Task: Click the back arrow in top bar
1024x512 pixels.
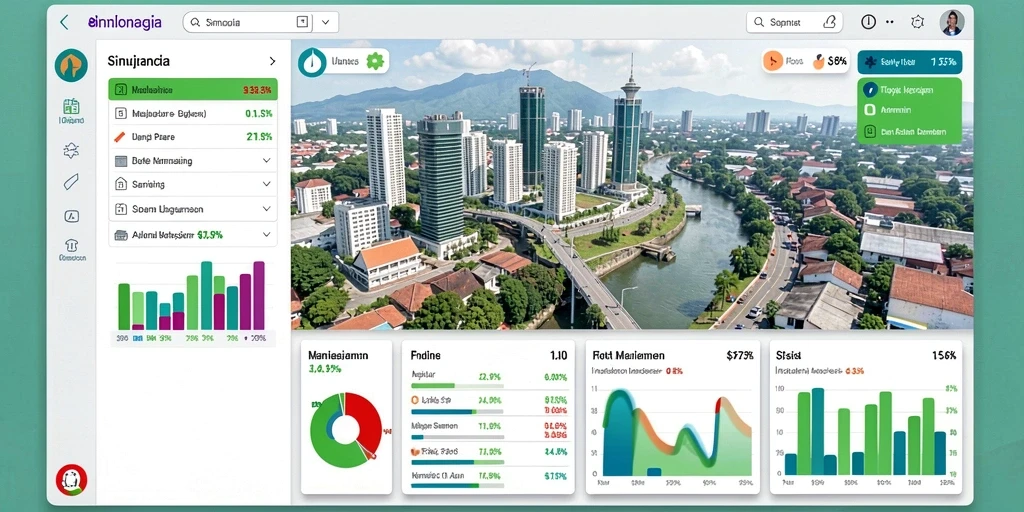Action: point(64,22)
